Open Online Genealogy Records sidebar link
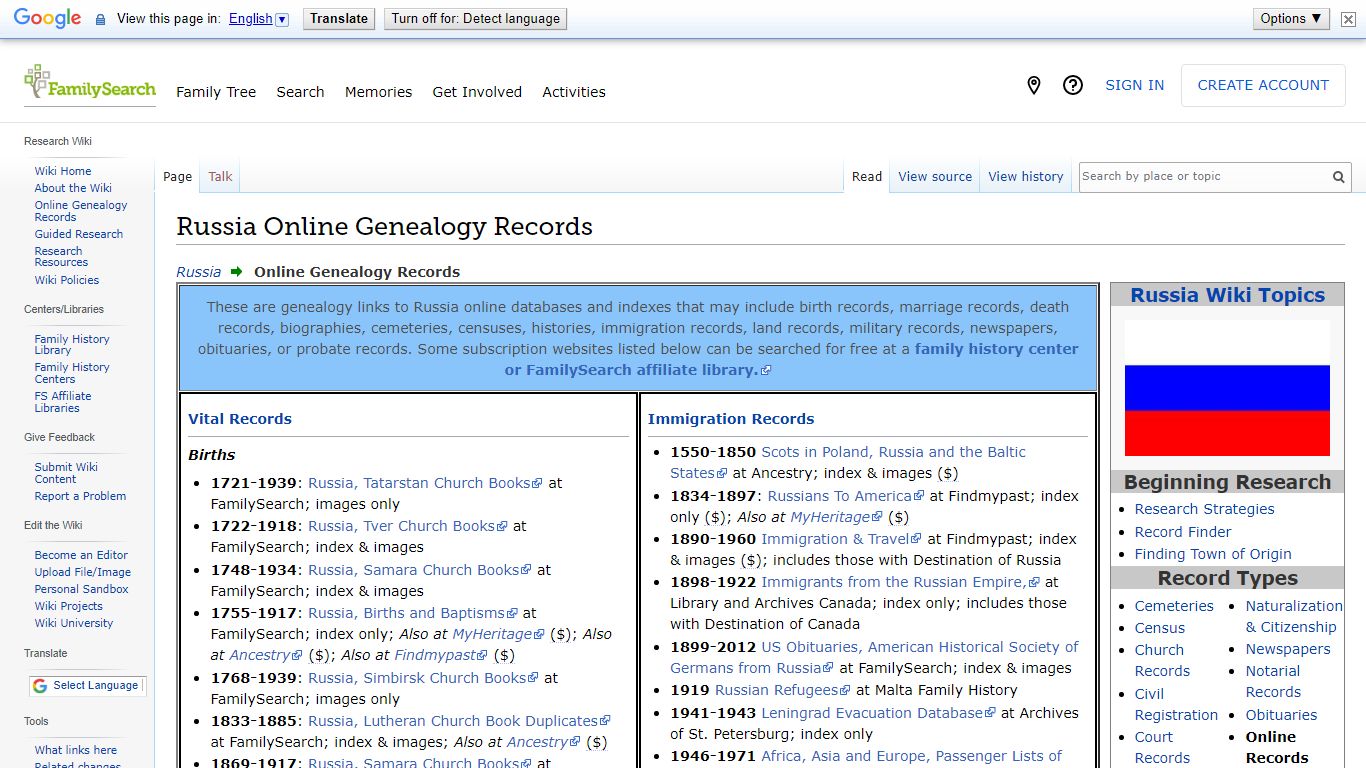The height and width of the screenshot is (768, 1366). (x=81, y=211)
